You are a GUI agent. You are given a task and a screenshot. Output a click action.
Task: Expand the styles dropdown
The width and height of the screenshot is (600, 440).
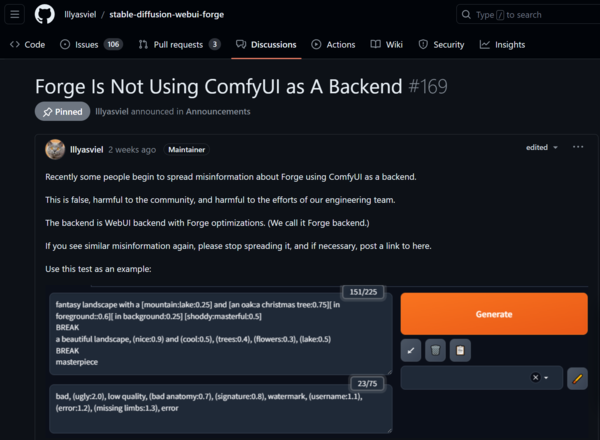547,378
